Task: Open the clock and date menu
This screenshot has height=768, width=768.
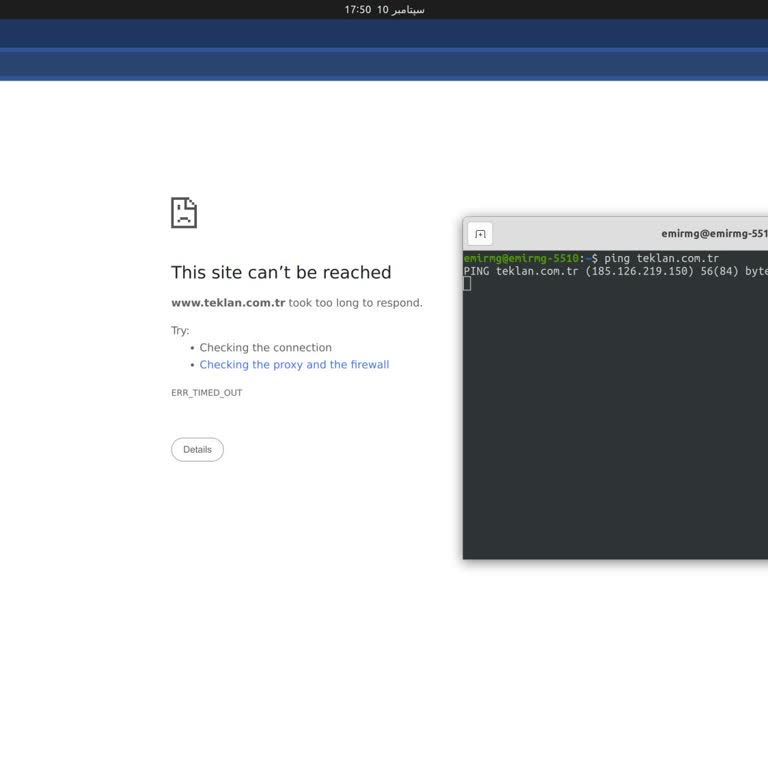Action: 384,9
